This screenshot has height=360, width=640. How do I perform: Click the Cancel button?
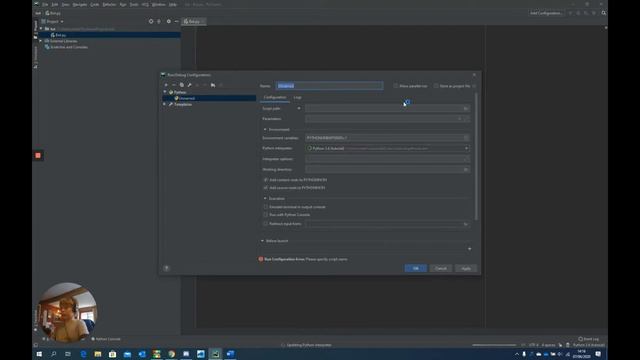click(441, 268)
